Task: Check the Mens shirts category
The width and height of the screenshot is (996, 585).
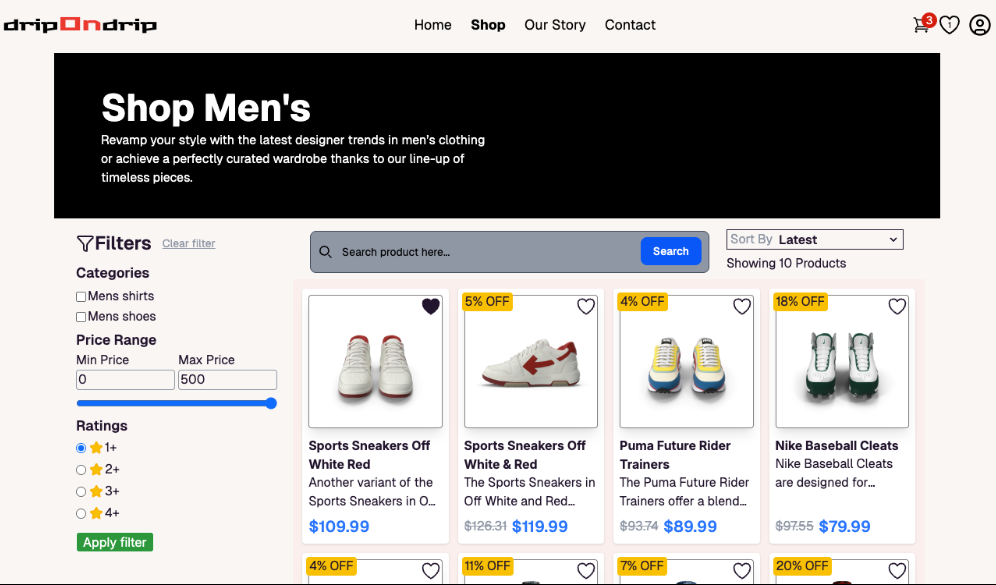Action: pyautogui.click(x=81, y=297)
